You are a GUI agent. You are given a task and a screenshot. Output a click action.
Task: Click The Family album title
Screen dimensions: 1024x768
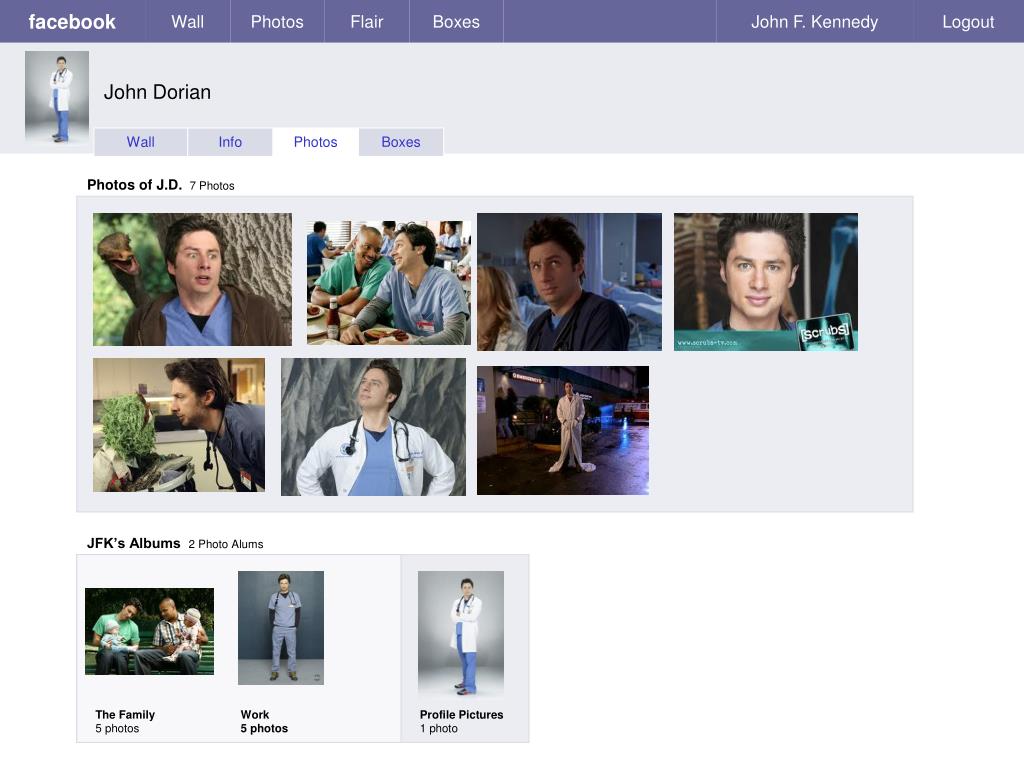(125, 714)
